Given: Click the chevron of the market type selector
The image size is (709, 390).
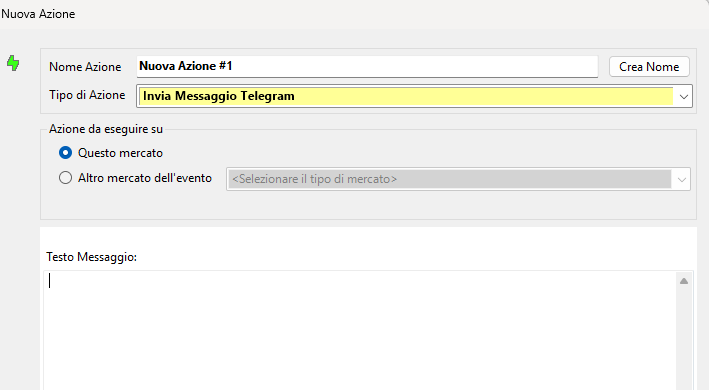Looking at the screenshot, I should point(682,180).
